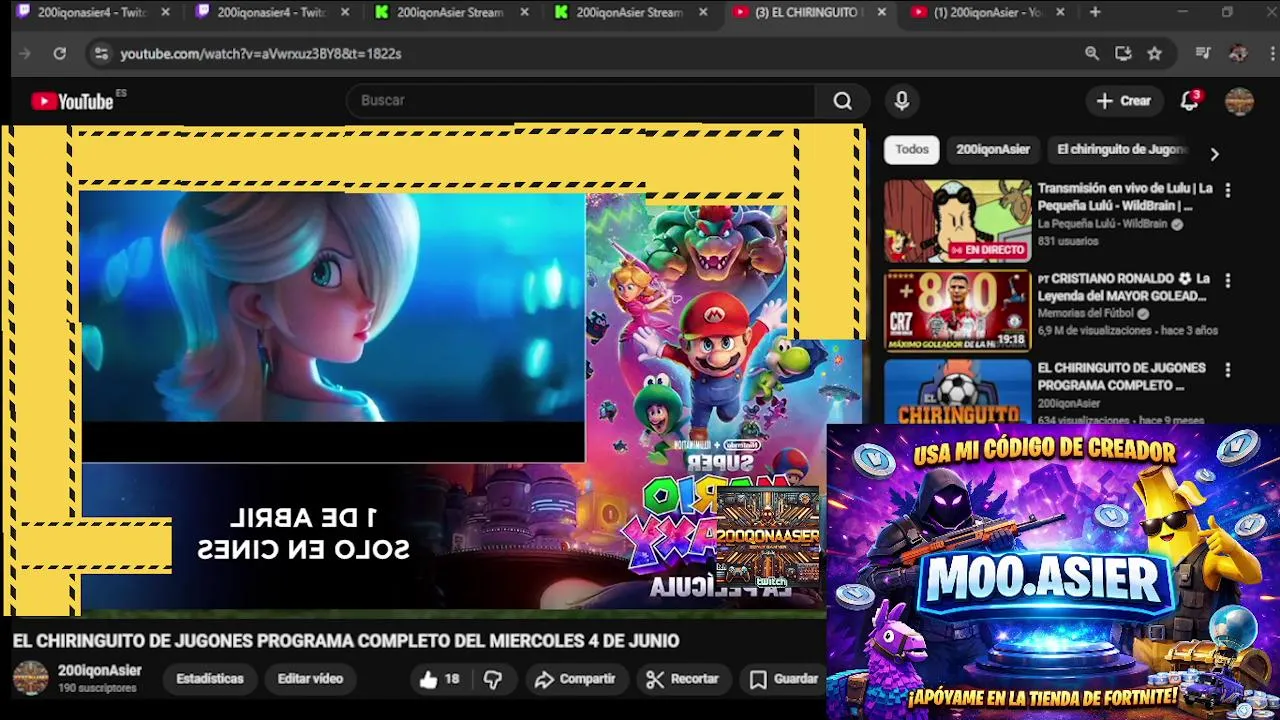Select the EL CHIRINGUITO YouTube tab

click(x=810, y=12)
